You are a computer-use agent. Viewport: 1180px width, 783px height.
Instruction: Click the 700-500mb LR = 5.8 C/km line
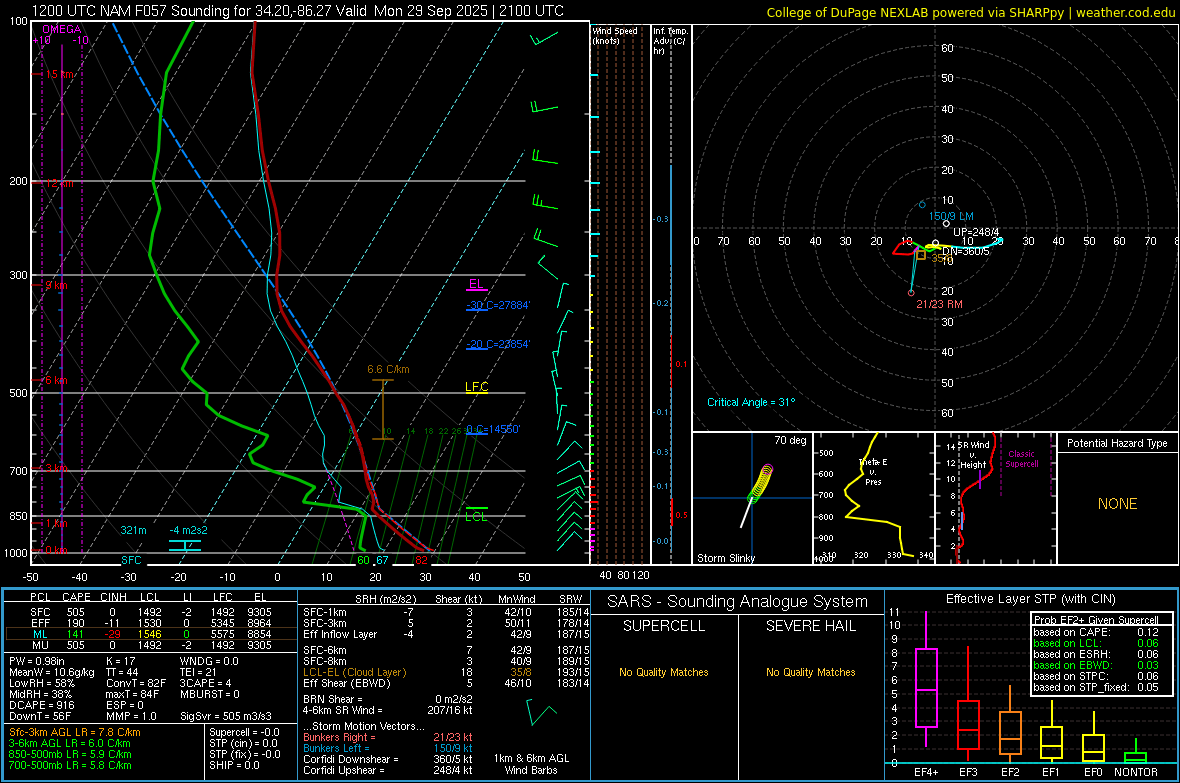tap(70, 765)
